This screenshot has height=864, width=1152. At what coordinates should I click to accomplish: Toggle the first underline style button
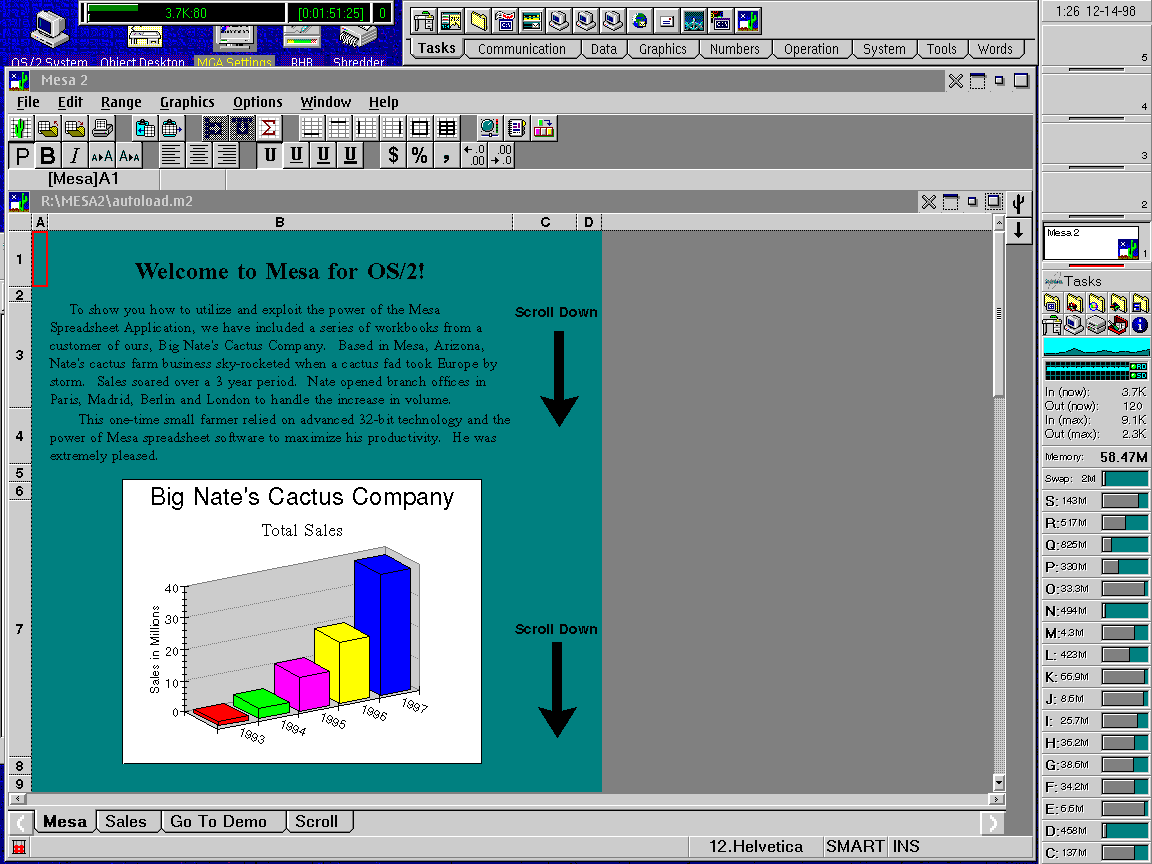270,155
